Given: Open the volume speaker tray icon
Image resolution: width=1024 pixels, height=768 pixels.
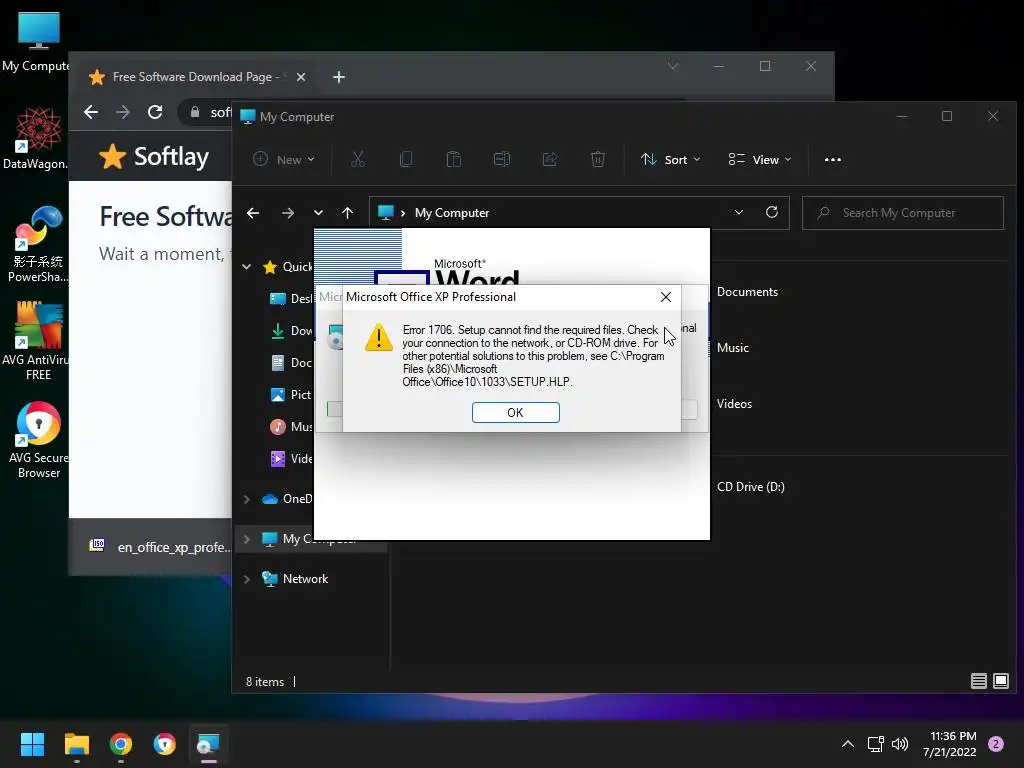Looking at the screenshot, I should coord(900,744).
